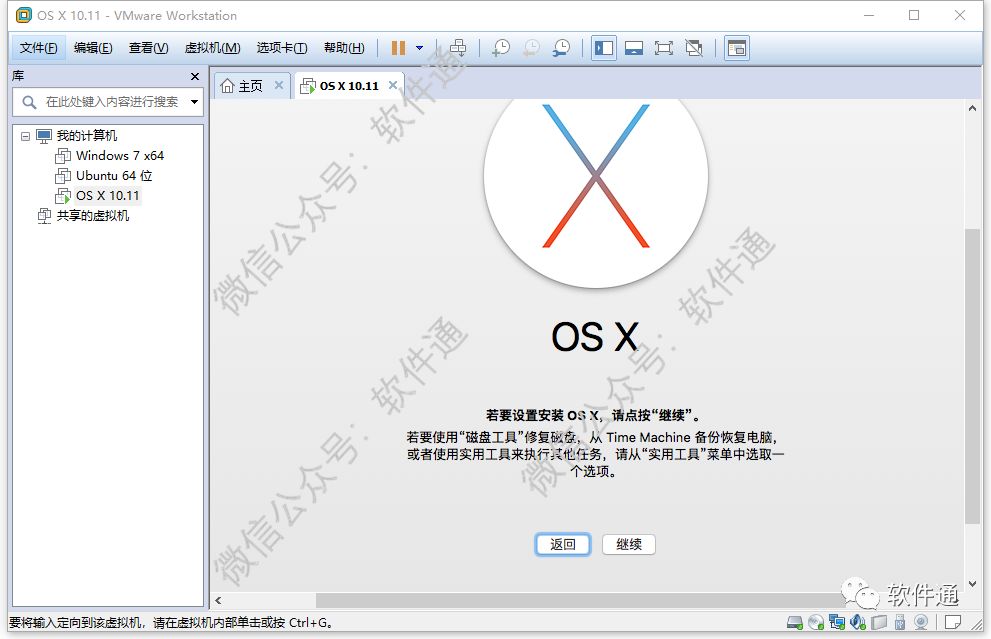
Task: Maximize the VMware Workstation window
Action: pos(914,15)
